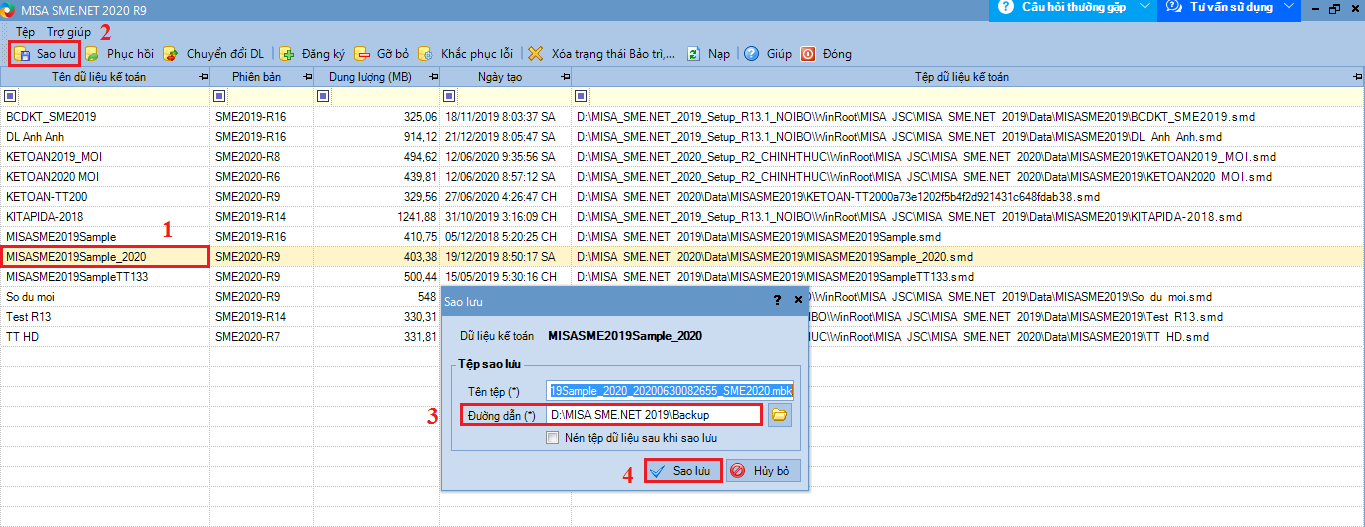Screen dimensions: 1365x527
Task: Cancel the dialog with Hủy bỏ button
Action: tap(763, 471)
